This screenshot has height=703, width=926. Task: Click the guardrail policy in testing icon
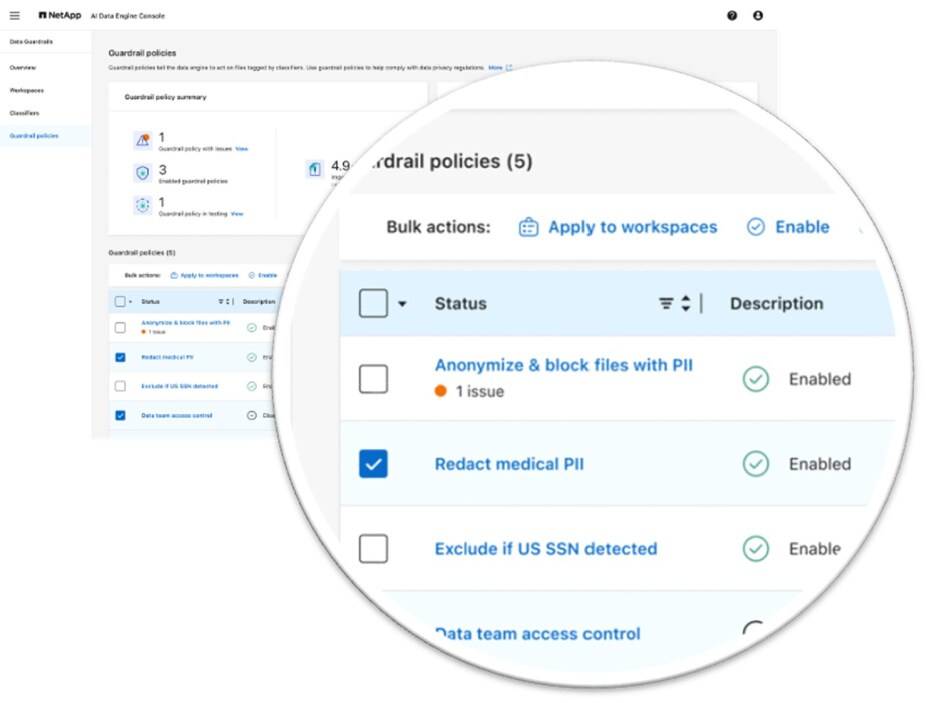142,205
